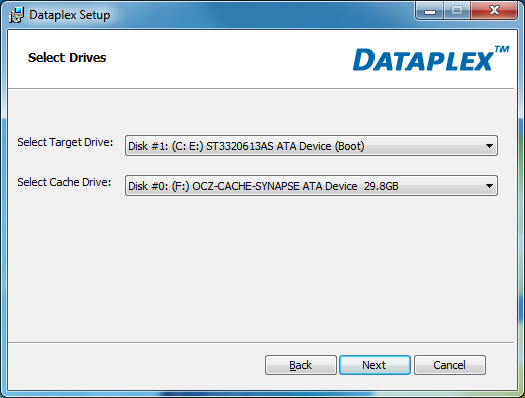Click the 'Select Cache Drive:' label

coord(64,182)
